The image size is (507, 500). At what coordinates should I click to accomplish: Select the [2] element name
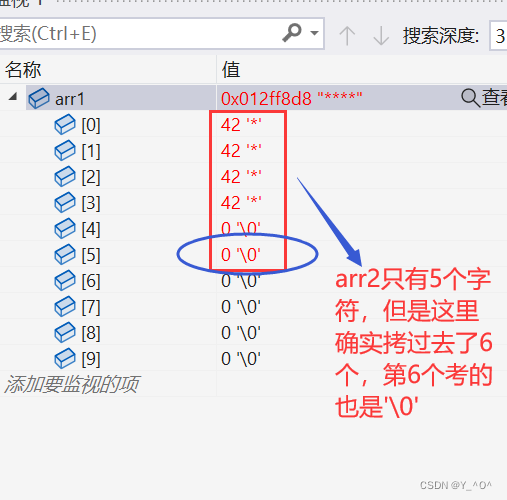pyautogui.click(x=91, y=177)
